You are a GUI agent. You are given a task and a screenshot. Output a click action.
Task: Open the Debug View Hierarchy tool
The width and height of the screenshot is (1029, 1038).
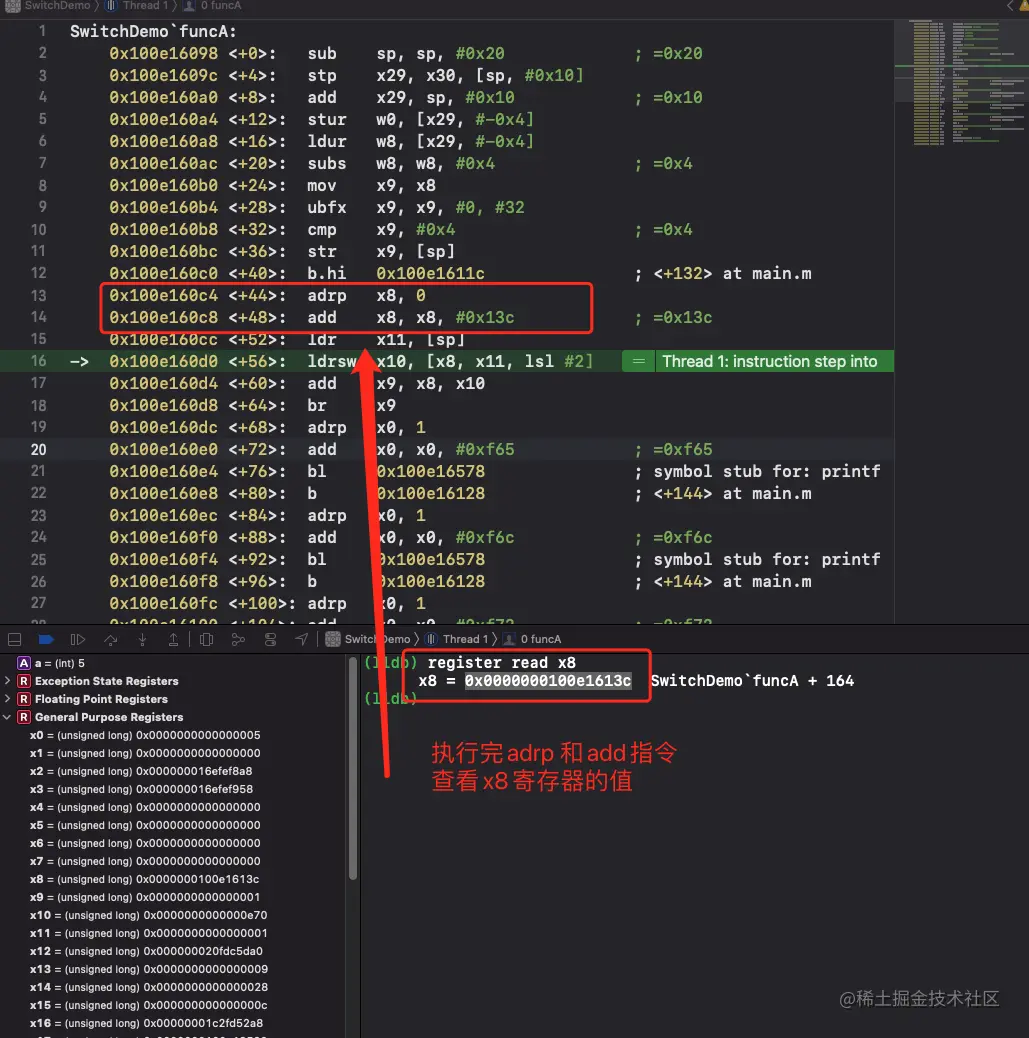coord(206,638)
